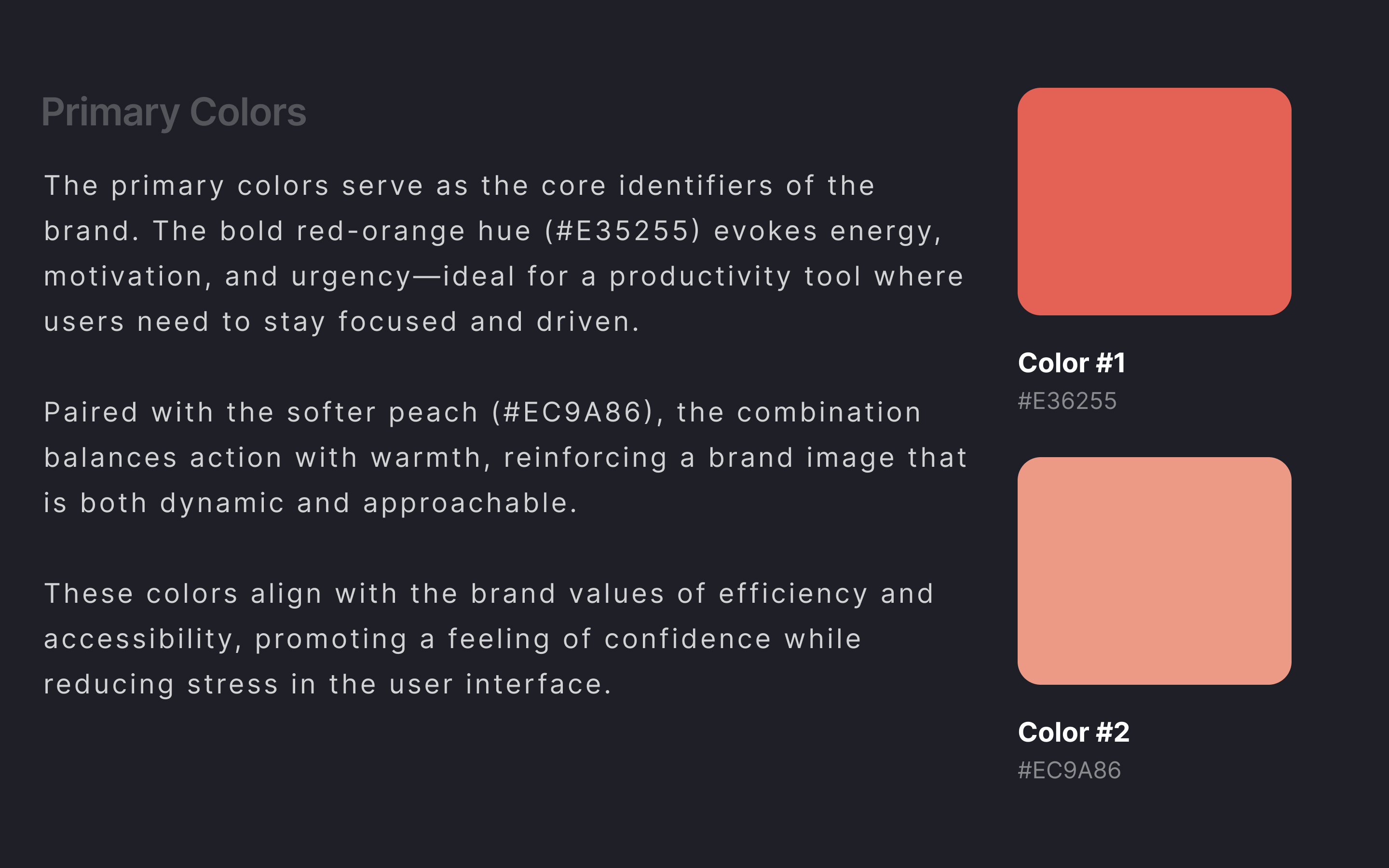
Task: Click the words "user interface" in the last line
Action: (499, 684)
